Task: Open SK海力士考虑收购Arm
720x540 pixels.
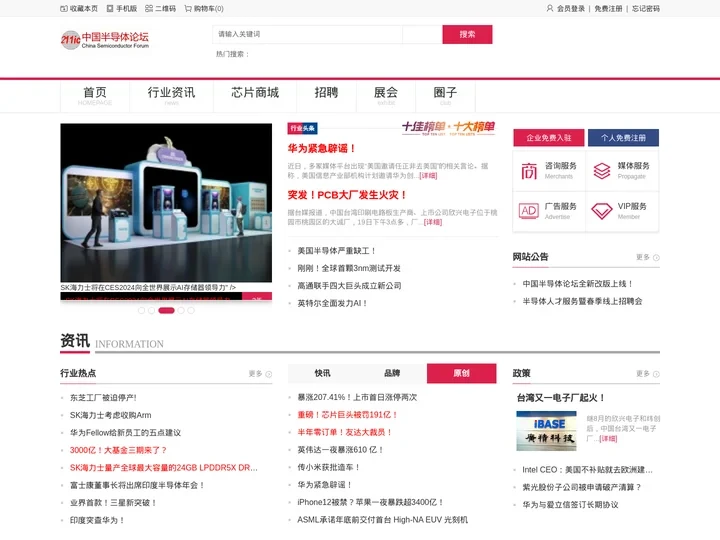Action: tap(111, 416)
